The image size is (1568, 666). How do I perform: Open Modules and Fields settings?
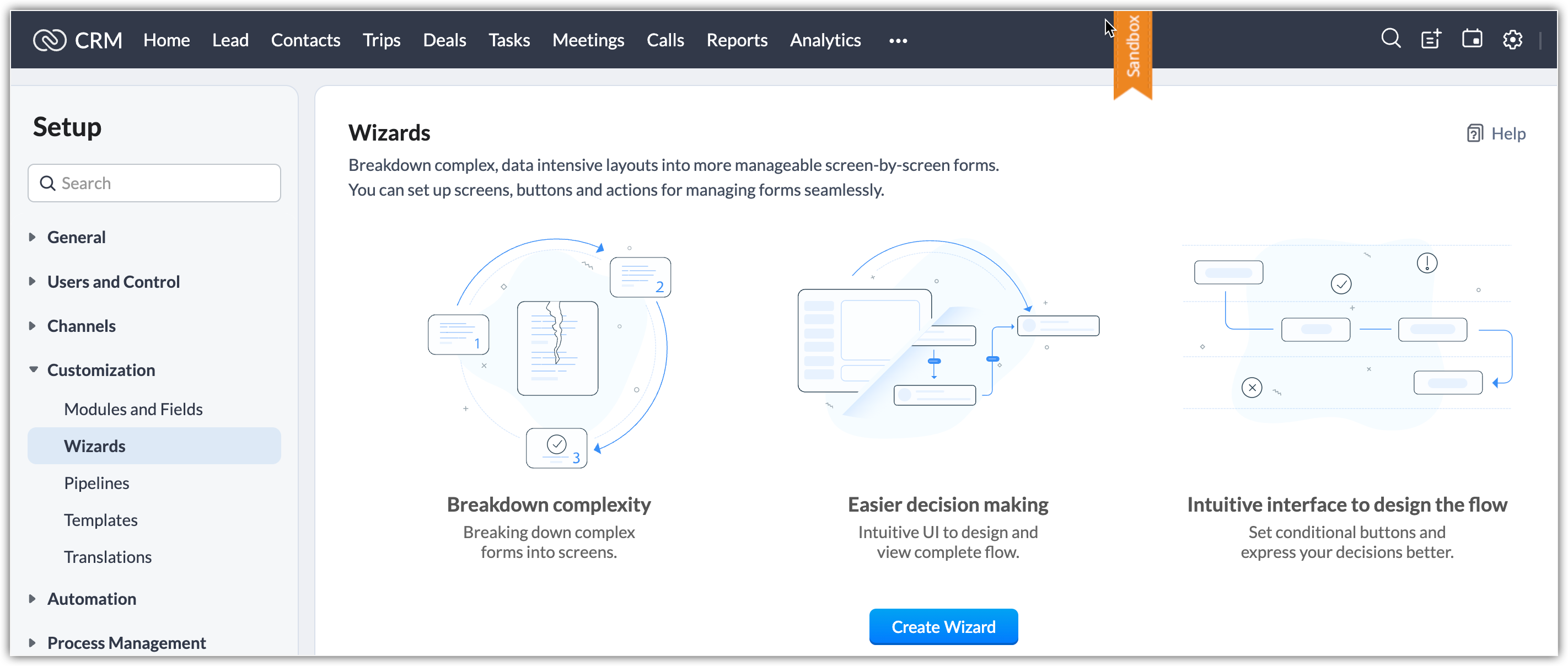click(133, 409)
